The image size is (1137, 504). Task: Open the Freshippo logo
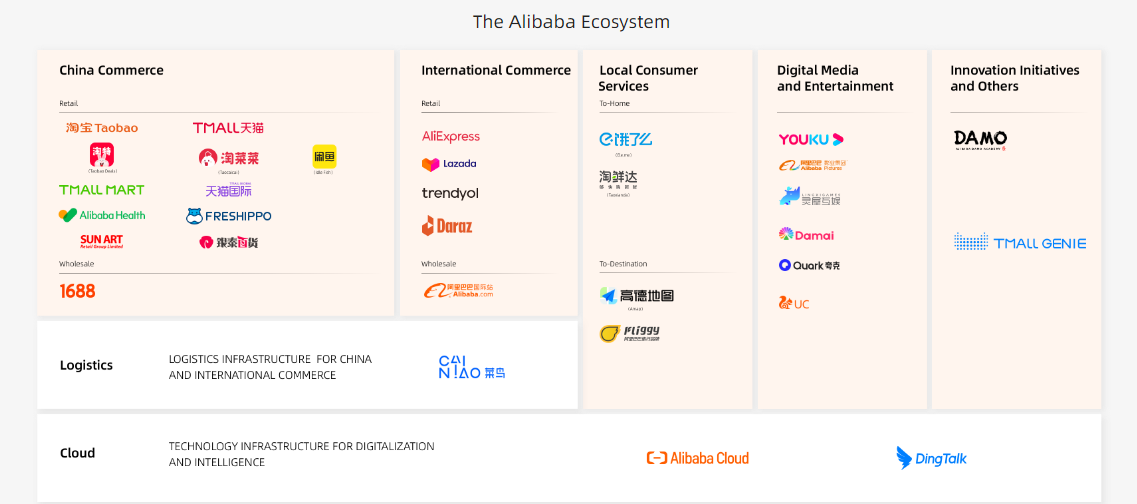(228, 216)
